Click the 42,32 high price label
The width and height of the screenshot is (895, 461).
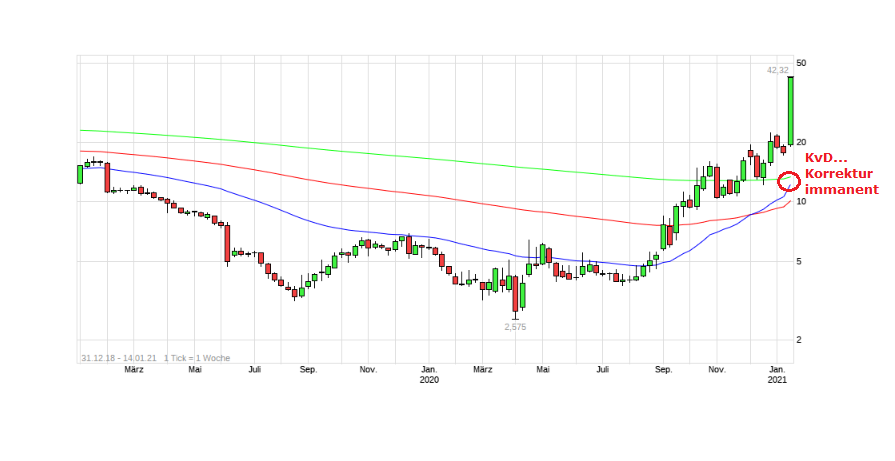click(x=777, y=70)
